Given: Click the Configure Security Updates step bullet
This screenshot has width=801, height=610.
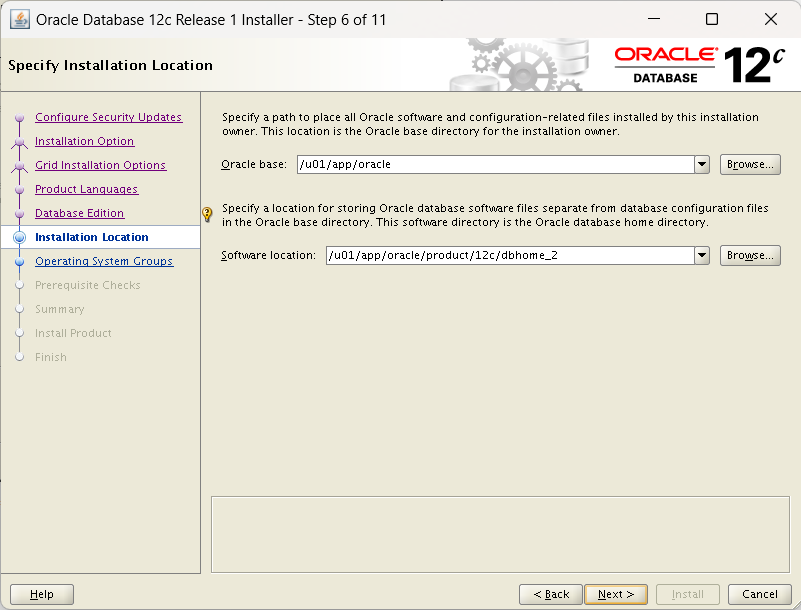Looking at the screenshot, I should pyautogui.click(x=19, y=118).
